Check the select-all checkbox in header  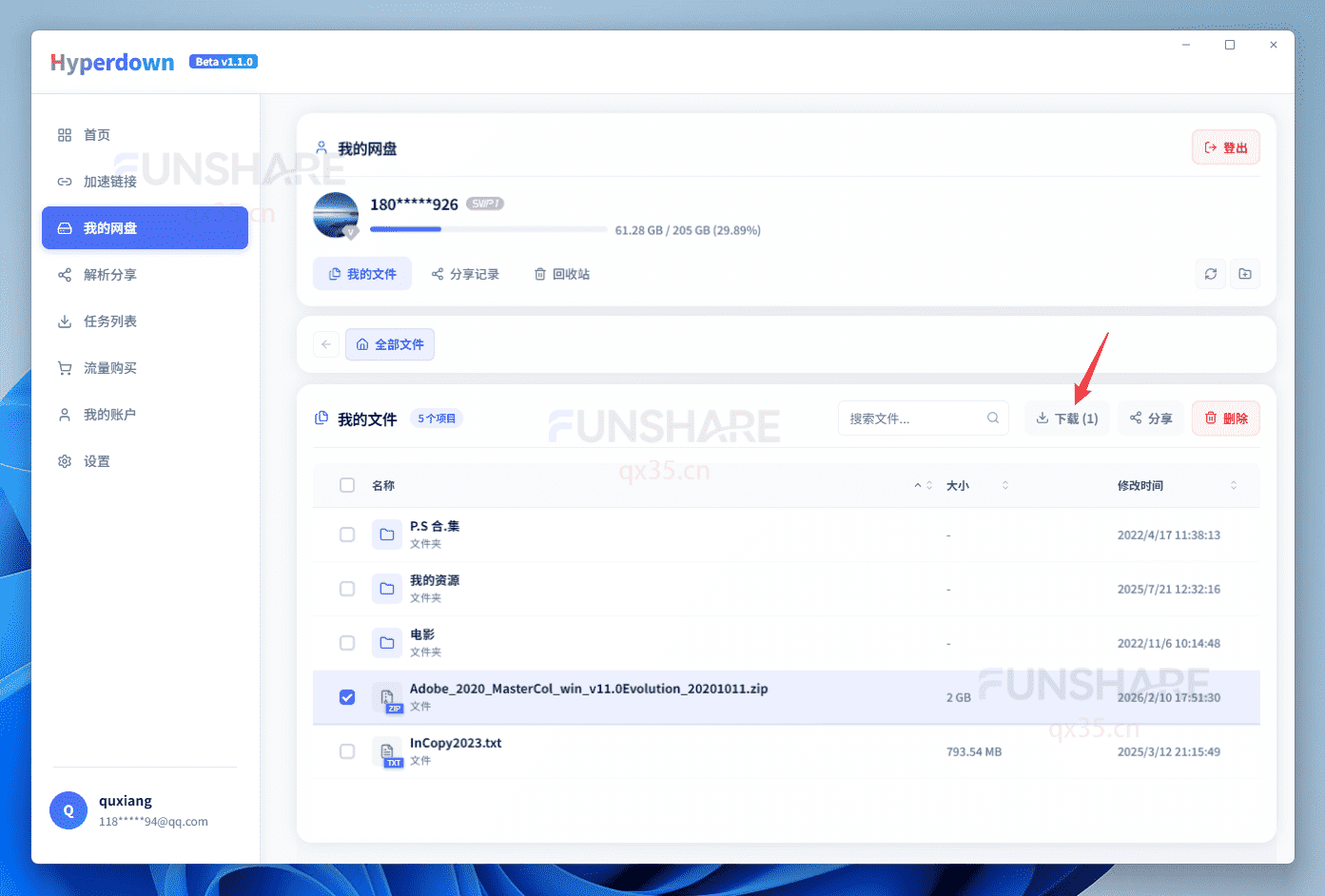(347, 485)
